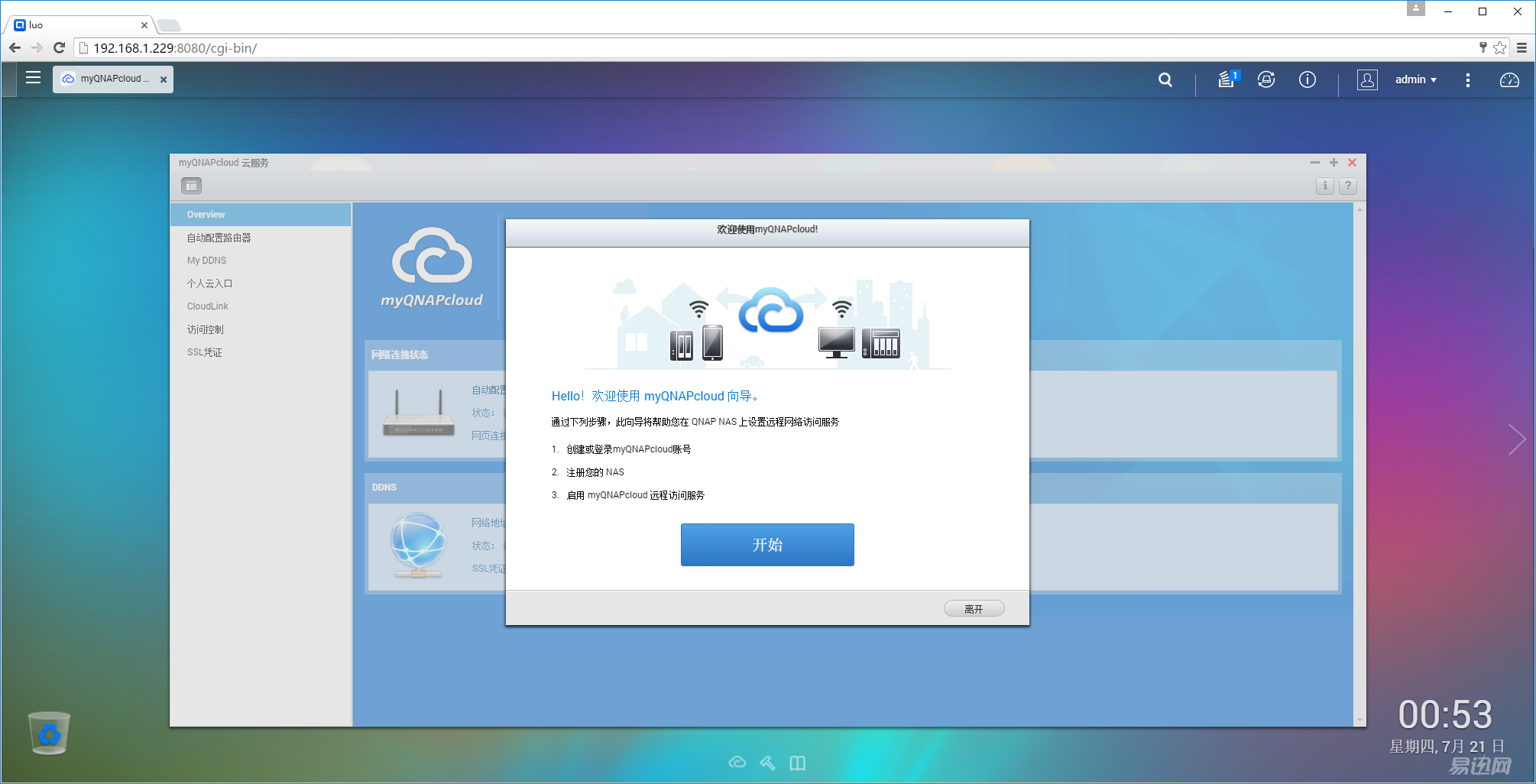Click the 离开 button to exit wizard

tap(974, 609)
